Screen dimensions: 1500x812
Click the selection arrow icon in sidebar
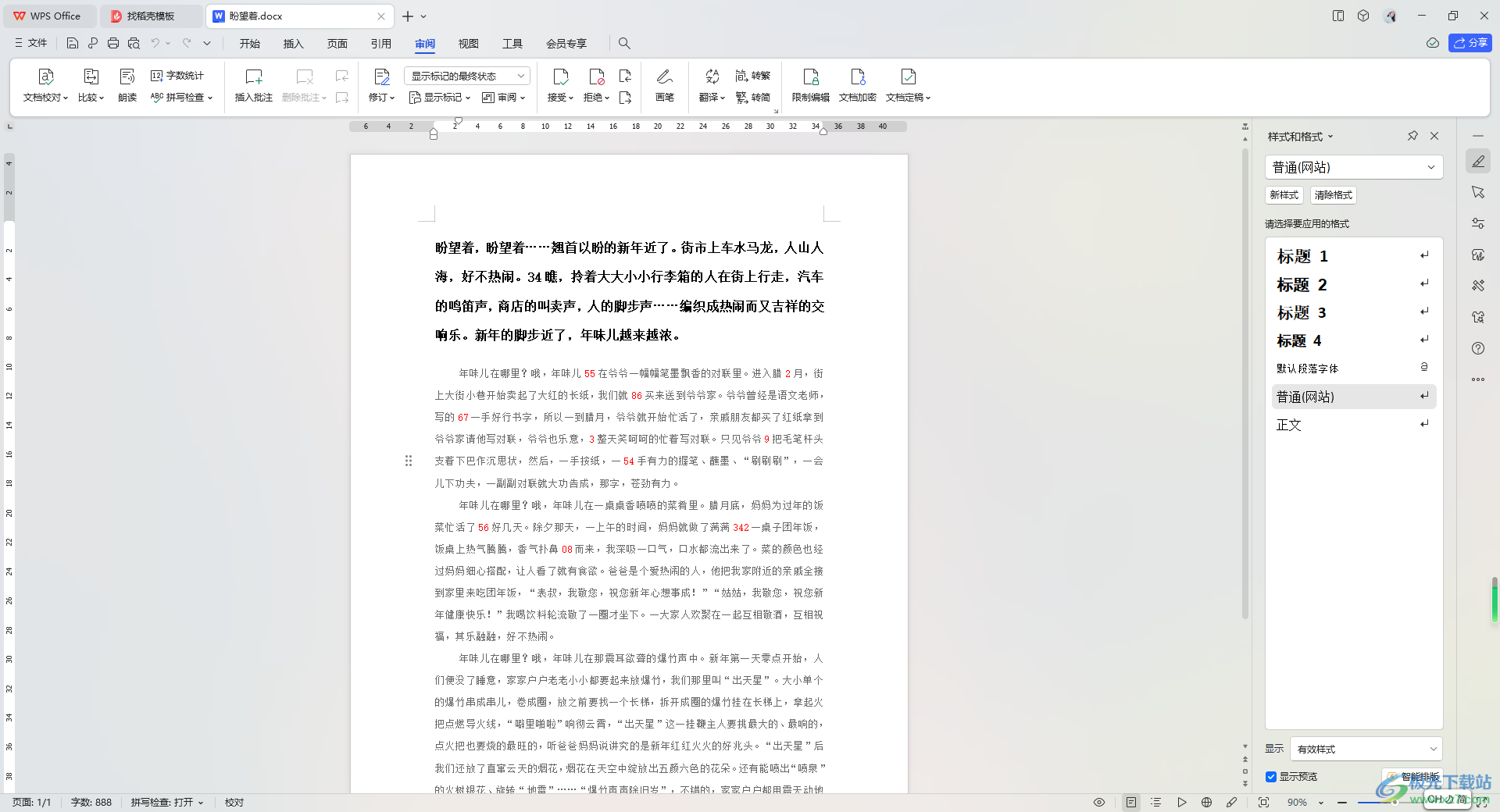pos(1478,192)
